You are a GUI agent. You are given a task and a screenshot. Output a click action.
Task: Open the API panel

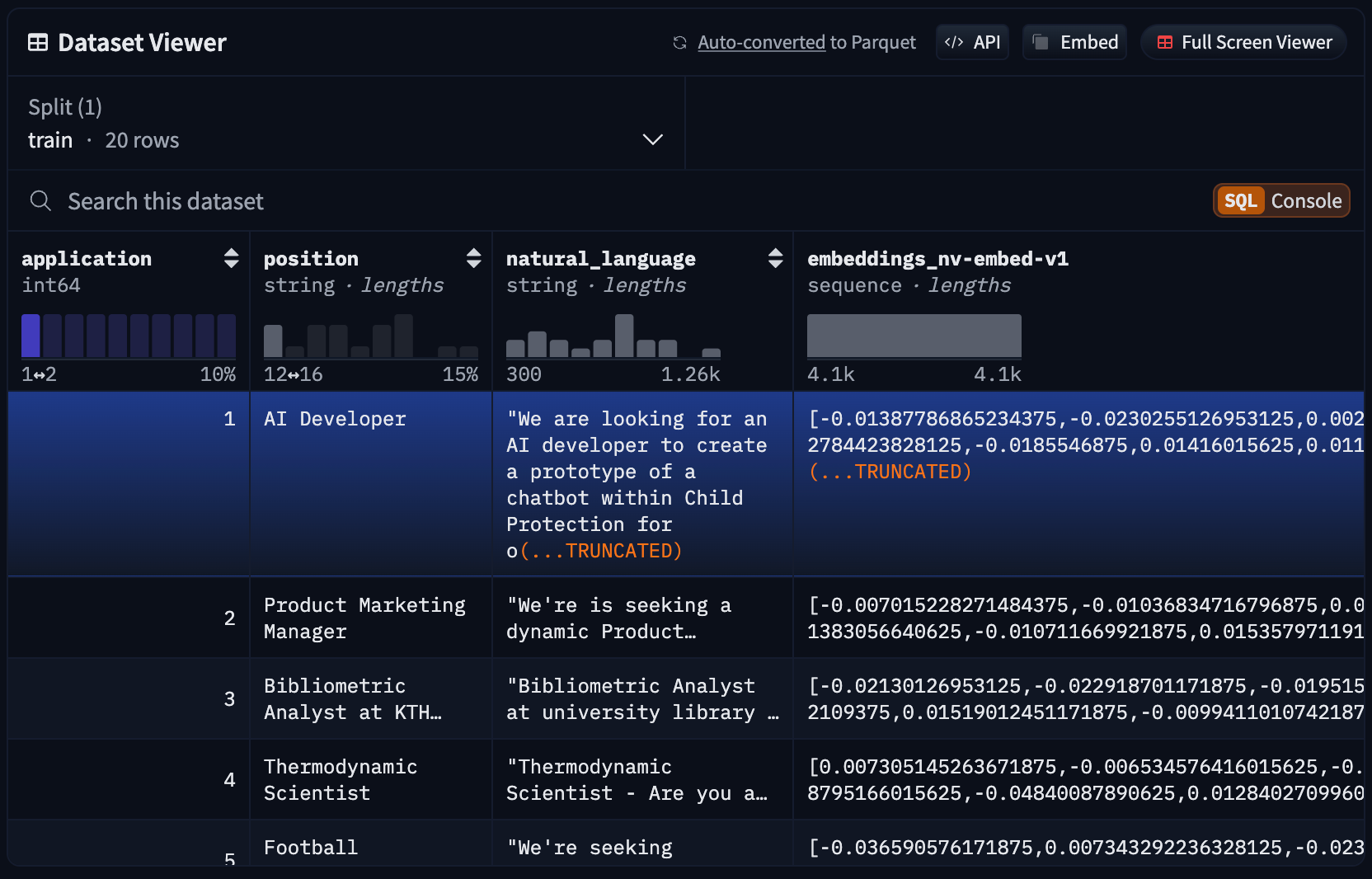click(973, 43)
